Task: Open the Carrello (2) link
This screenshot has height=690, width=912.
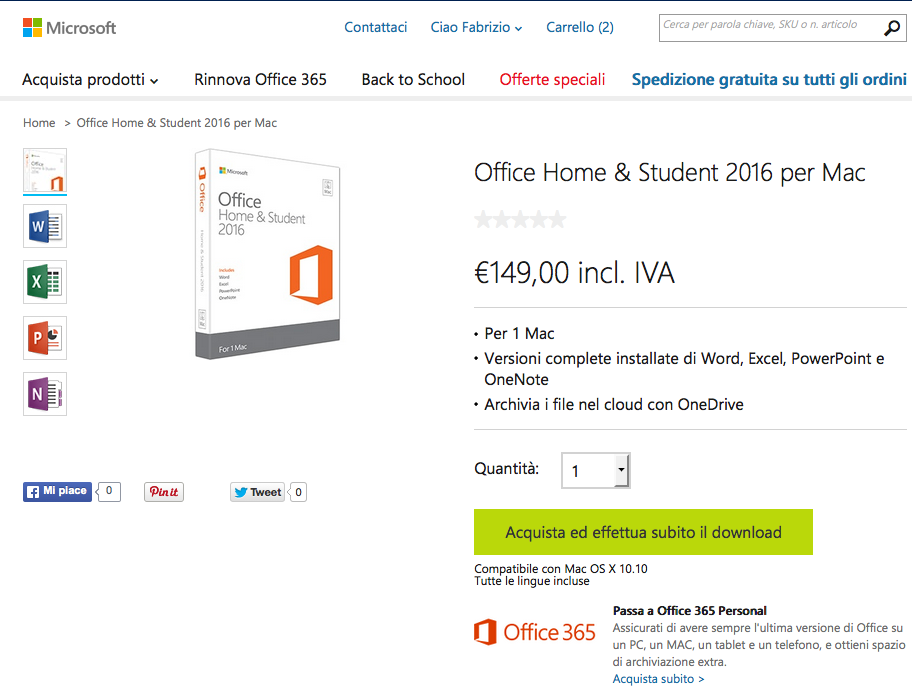Action: [x=580, y=27]
